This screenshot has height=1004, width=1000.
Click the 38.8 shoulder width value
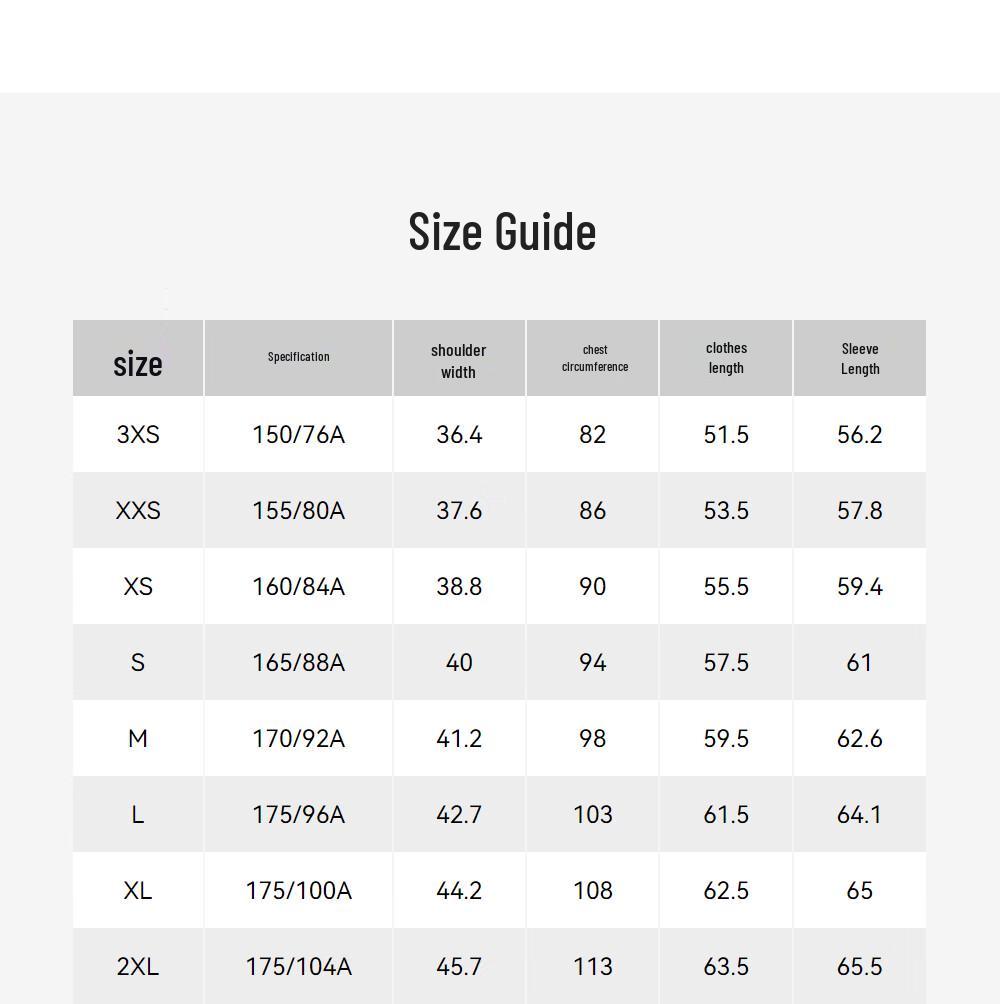point(459,587)
